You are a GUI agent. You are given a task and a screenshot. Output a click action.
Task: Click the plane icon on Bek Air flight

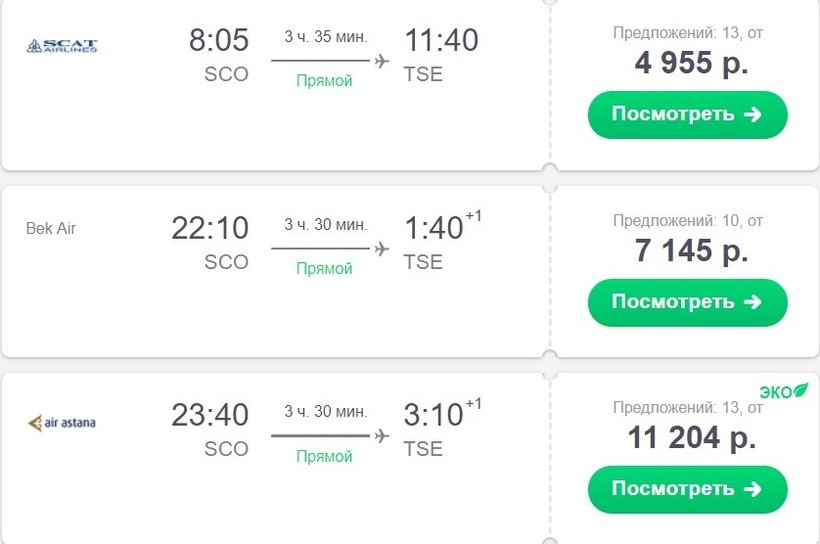381,248
